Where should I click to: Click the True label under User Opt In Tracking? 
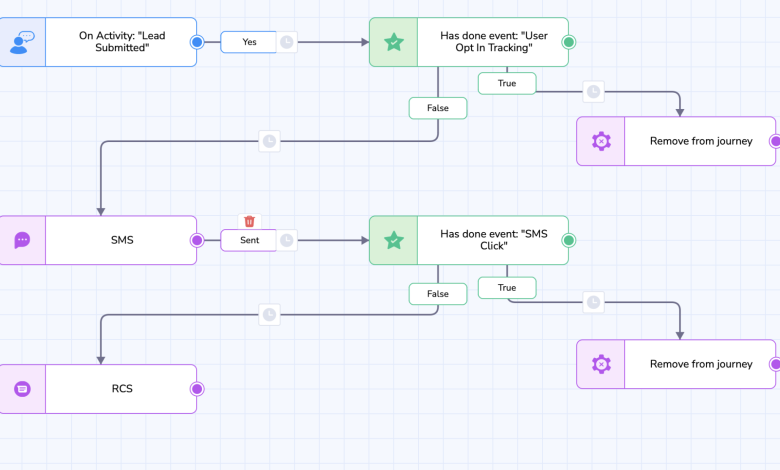pos(507,83)
